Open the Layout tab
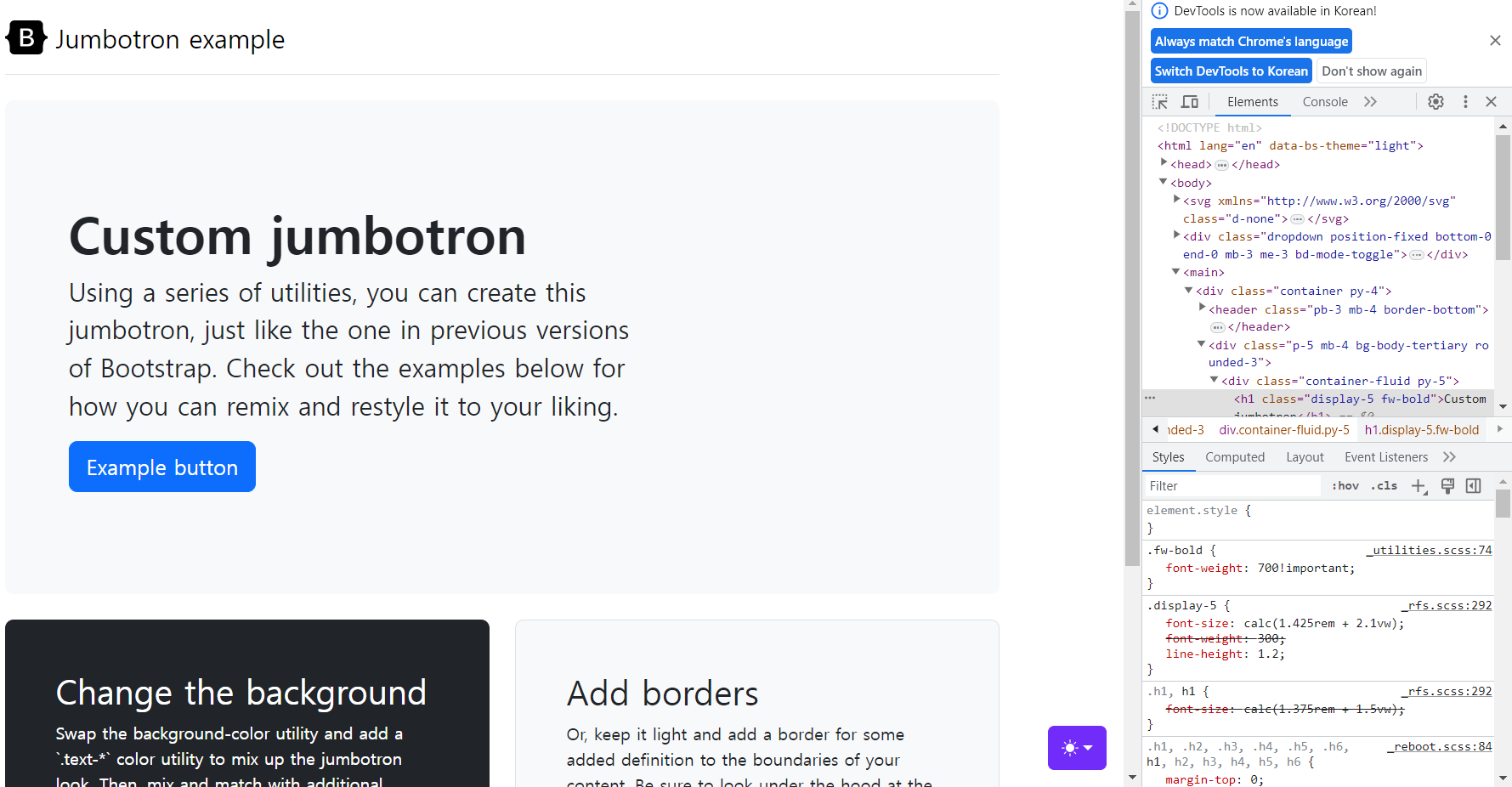This screenshot has height=787, width=1512. [x=1305, y=457]
